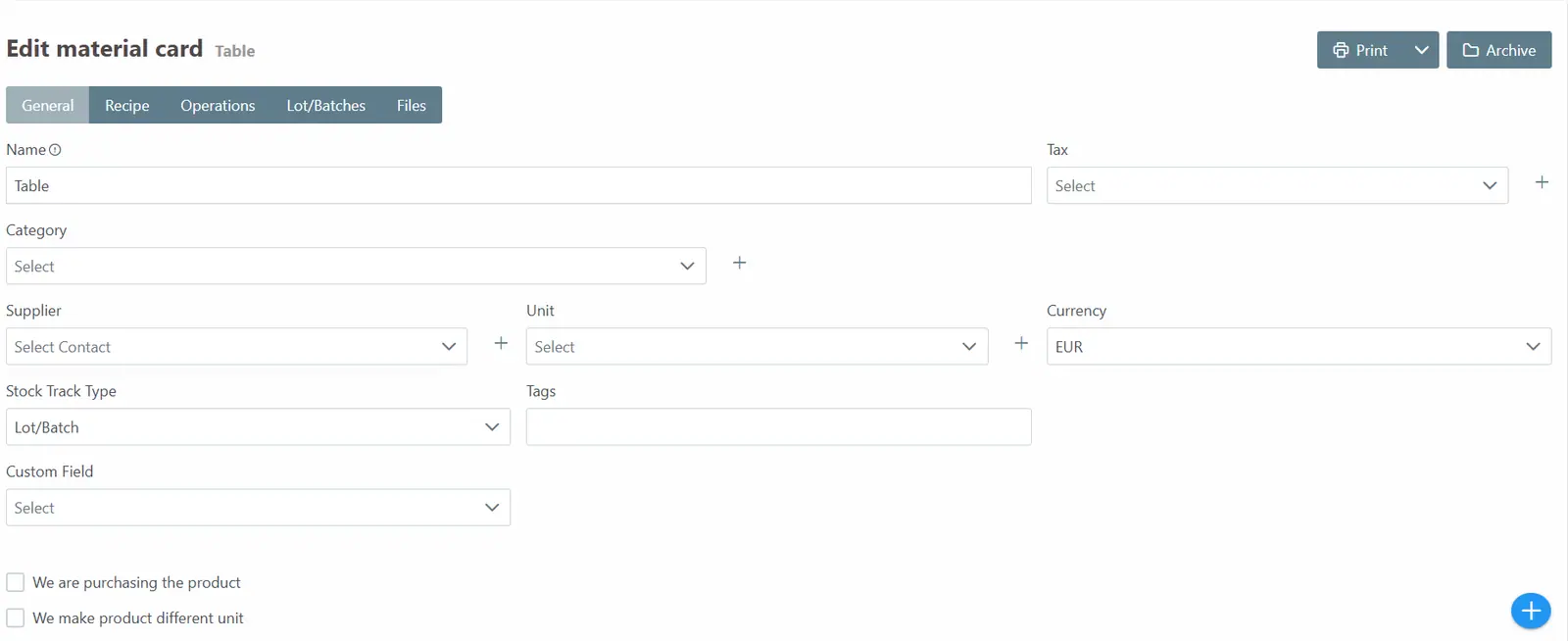Change the Currency EUR dropdown
This screenshot has height=641, width=1568.
pos(1298,346)
